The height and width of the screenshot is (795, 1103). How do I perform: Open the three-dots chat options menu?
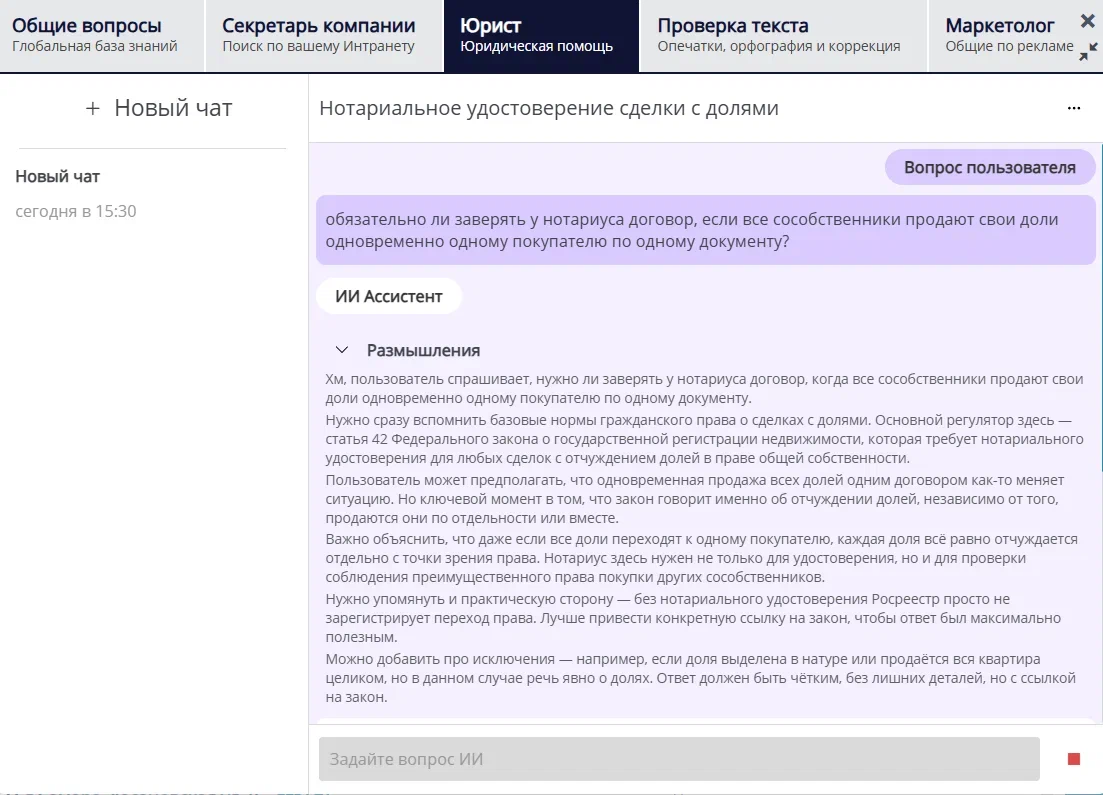tap(1074, 108)
